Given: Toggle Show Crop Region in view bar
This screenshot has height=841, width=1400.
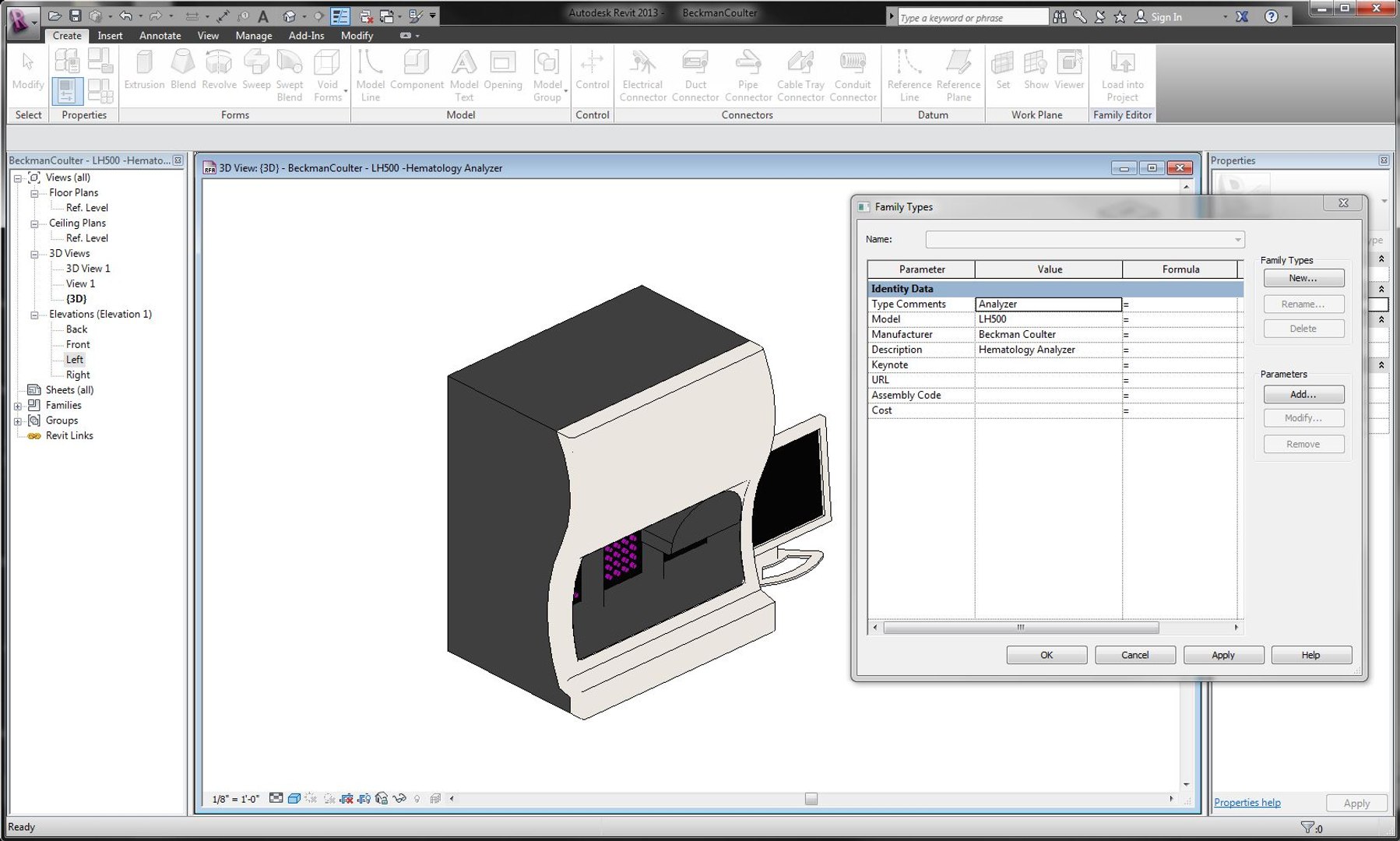Looking at the screenshot, I should tap(364, 798).
